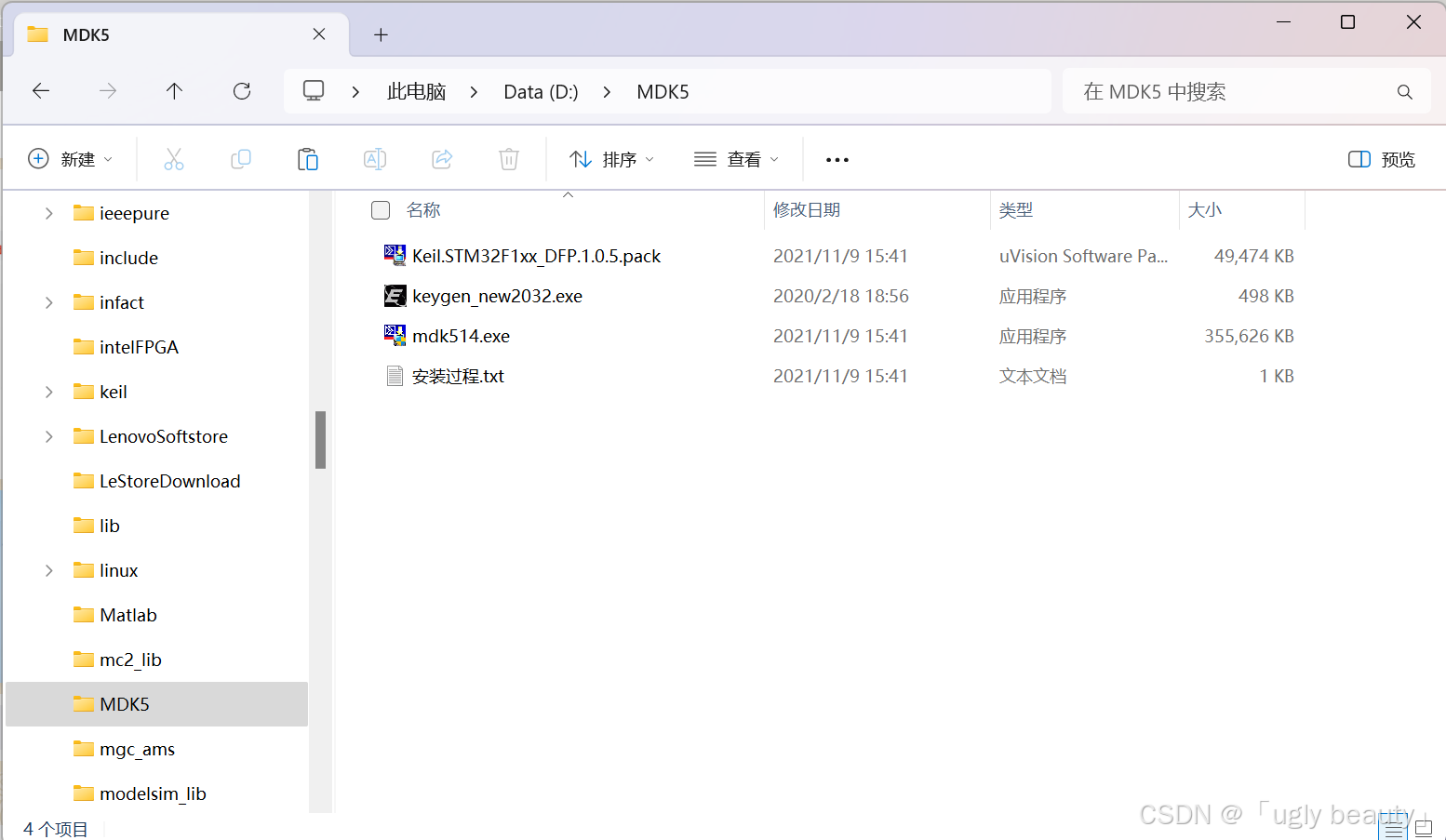Open the 新建 new item dropdown

(x=71, y=159)
